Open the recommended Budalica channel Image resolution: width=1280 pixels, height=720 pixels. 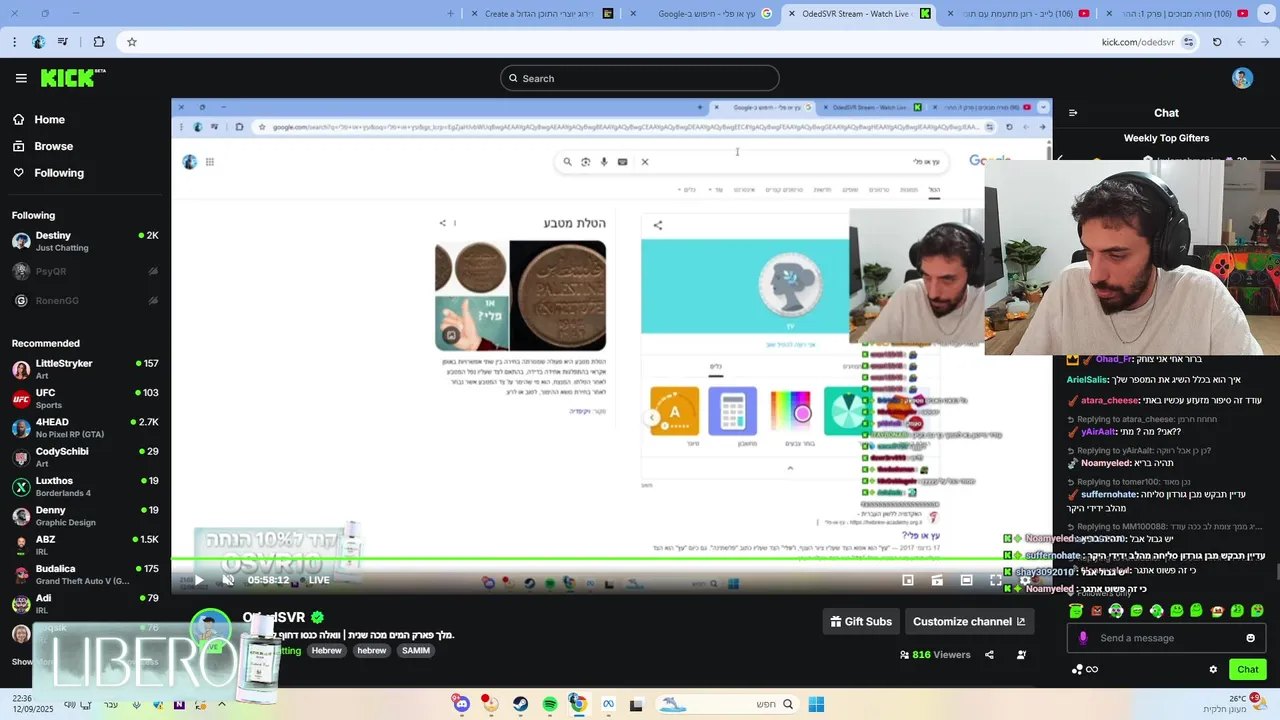coord(85,574)
